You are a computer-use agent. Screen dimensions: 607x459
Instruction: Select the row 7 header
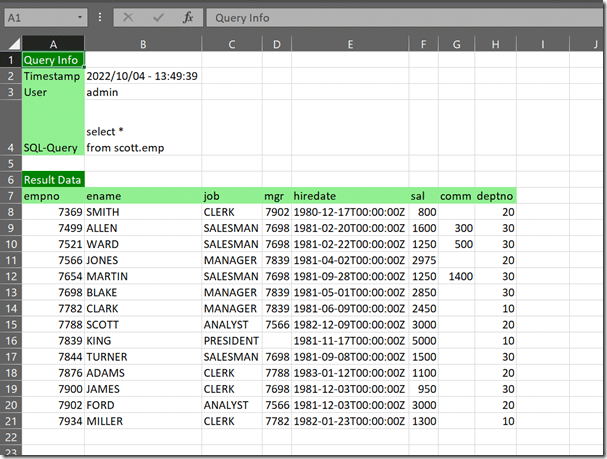coord(10,196)
